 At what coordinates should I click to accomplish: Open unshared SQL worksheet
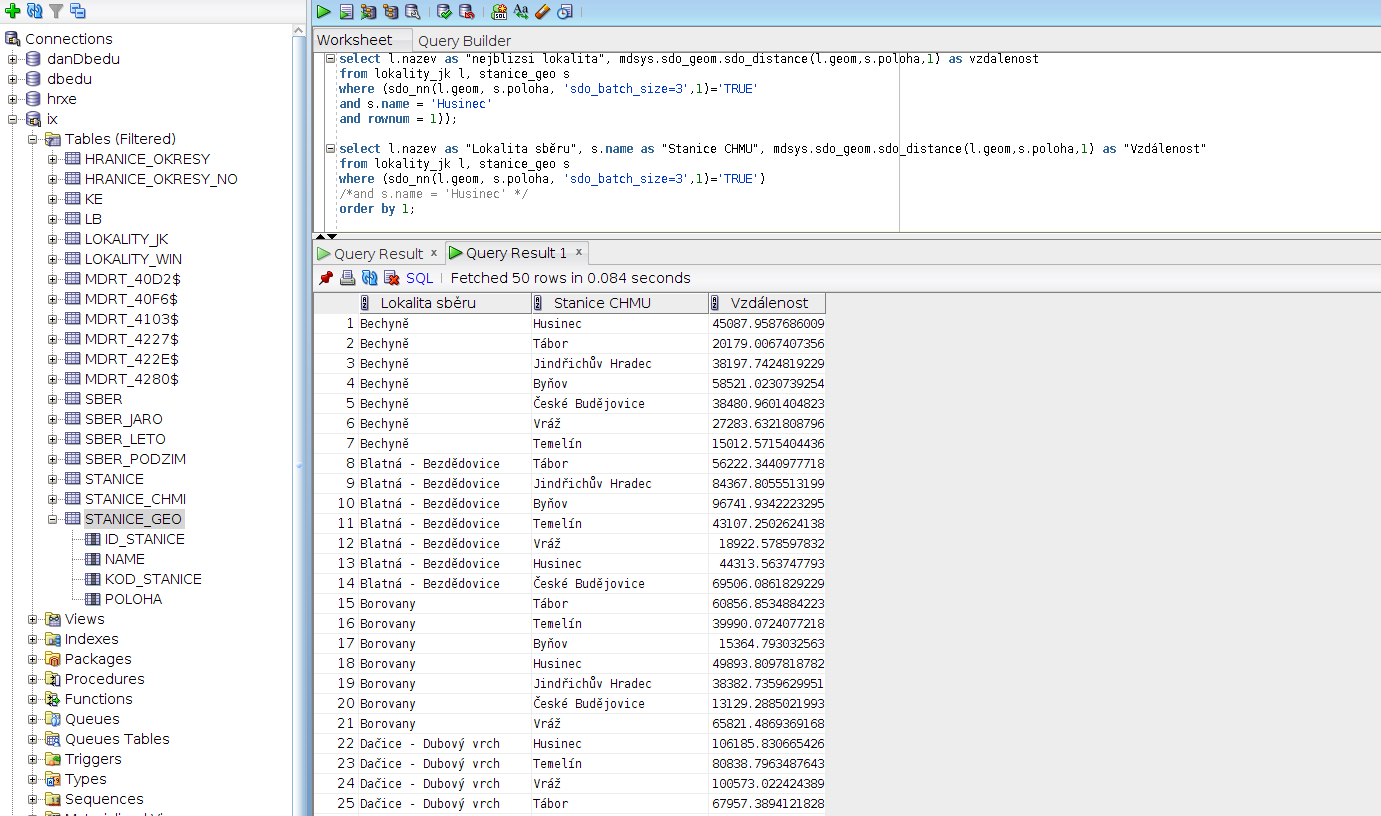point(499,12)
